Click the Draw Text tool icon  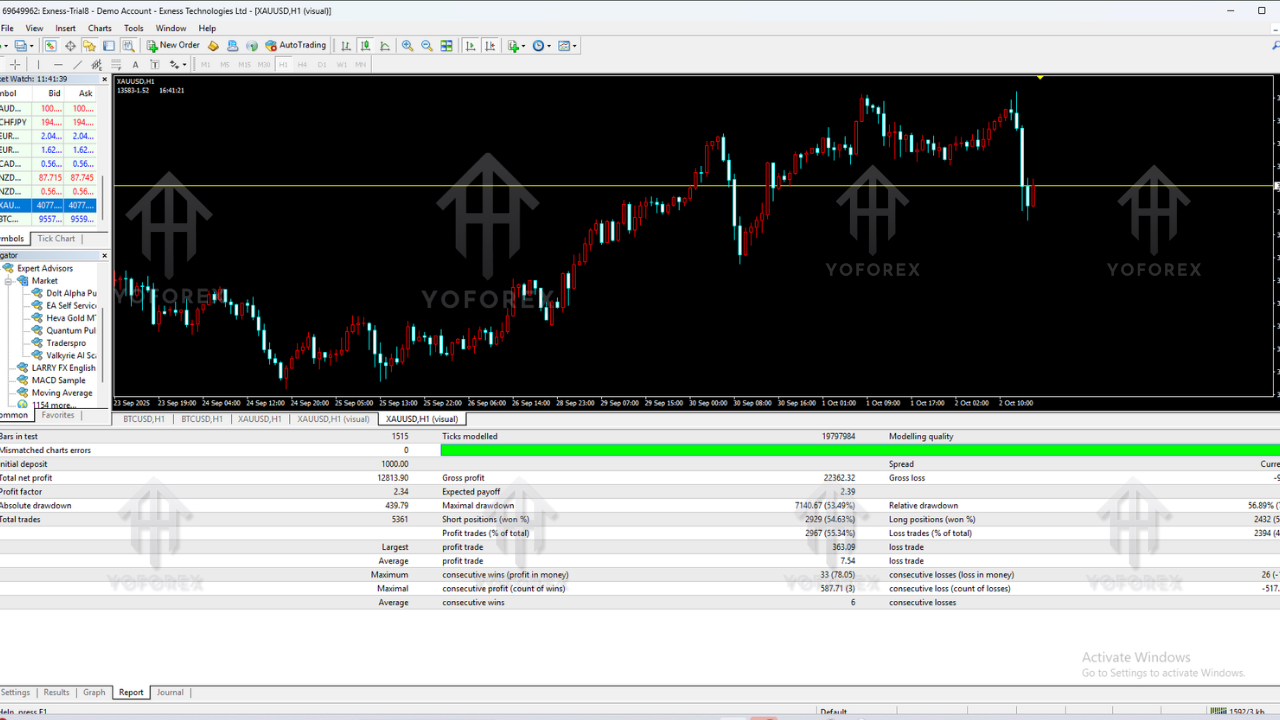click(135, 64)
